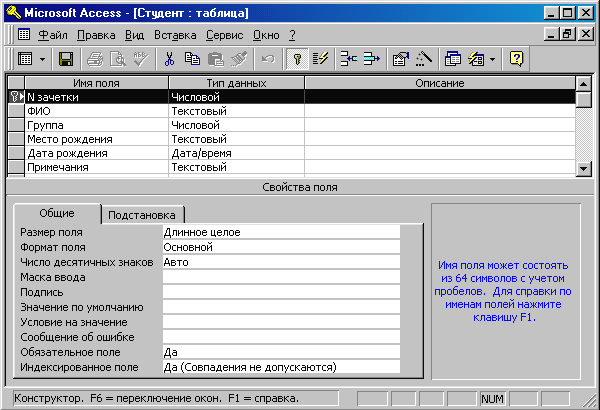Click the Дата/время data type cell

click(x=236, y=153)
